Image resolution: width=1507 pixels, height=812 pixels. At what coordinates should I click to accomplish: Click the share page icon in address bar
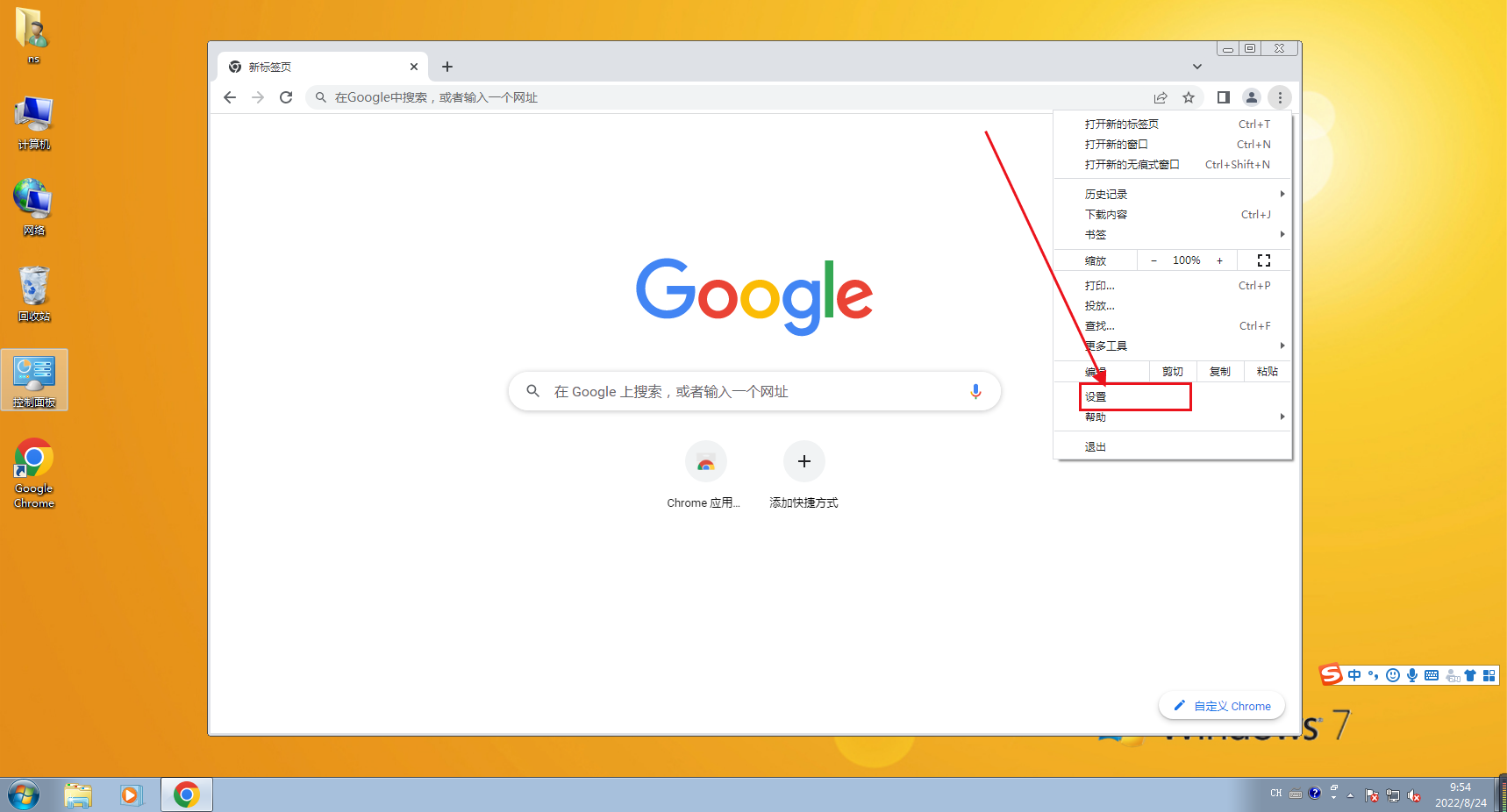click(x=1161, y=97)
